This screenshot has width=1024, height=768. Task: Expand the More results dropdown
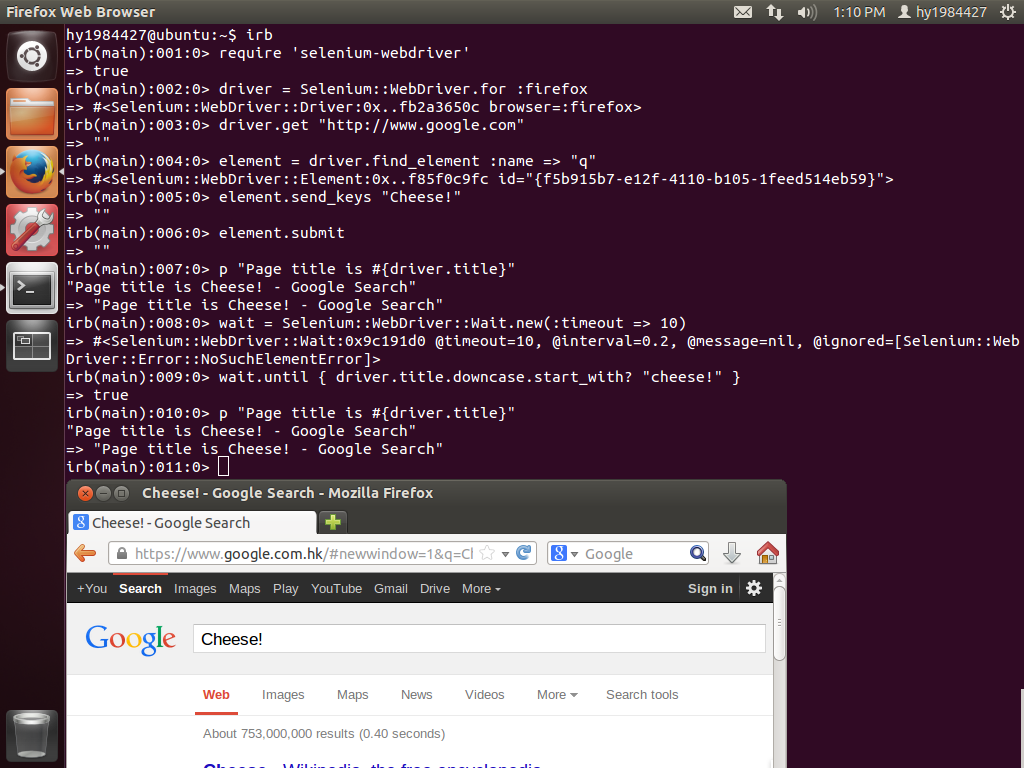(x=557, y=695)
